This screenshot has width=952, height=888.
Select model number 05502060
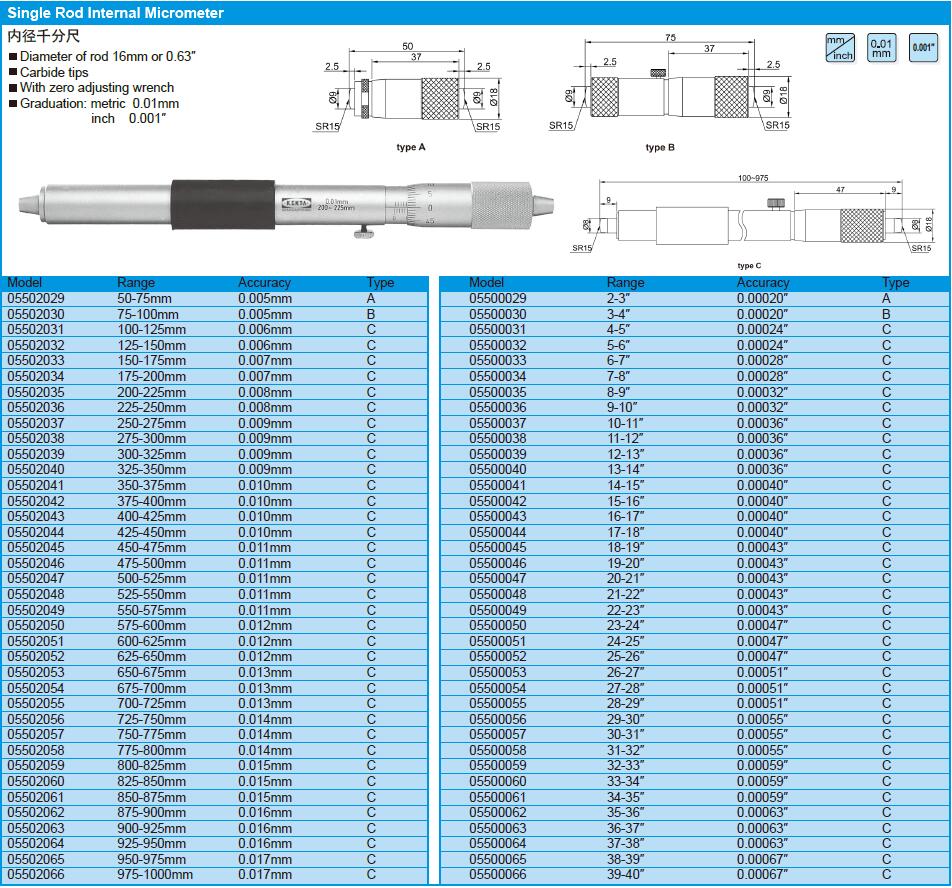[36, 781]
